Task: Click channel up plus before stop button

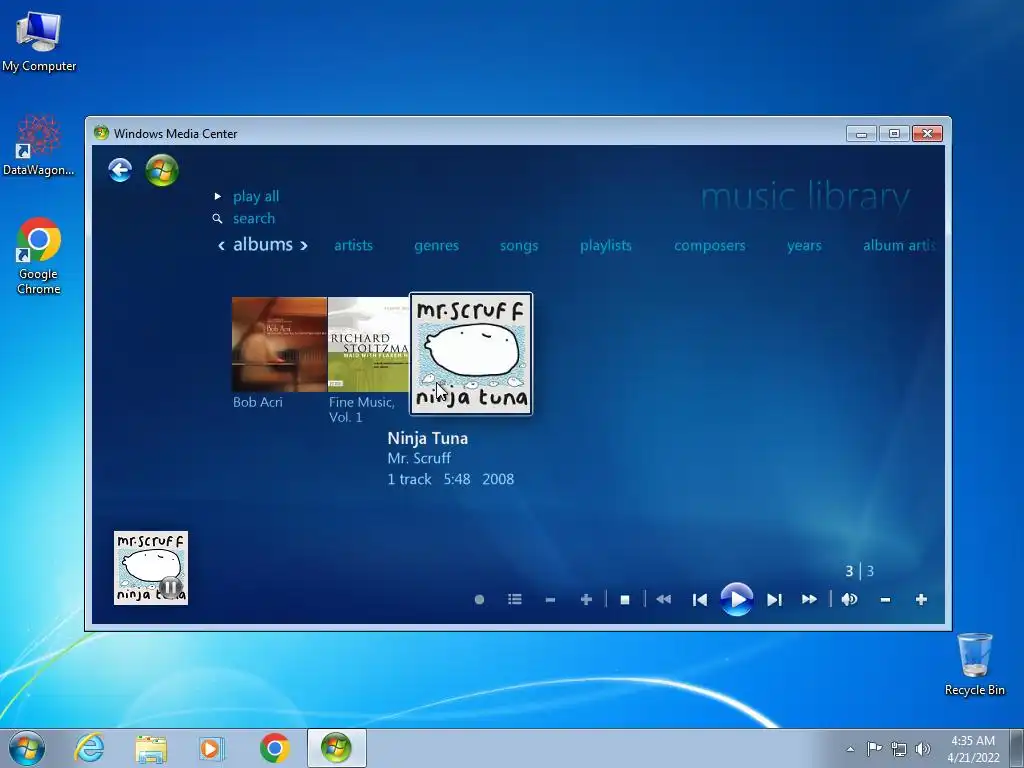Action: (x=586, y=599)
